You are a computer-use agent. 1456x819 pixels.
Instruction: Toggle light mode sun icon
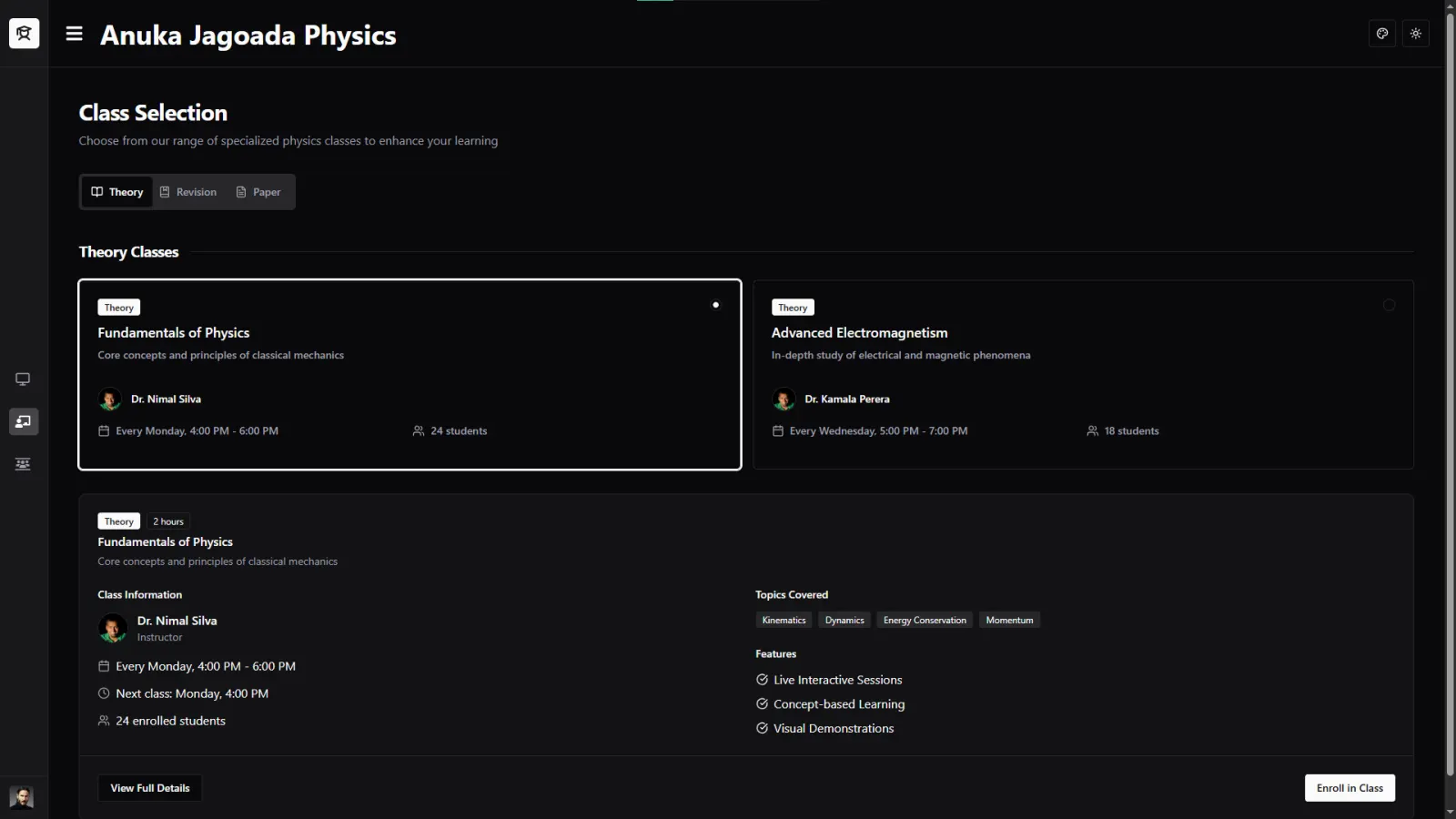coord(1416,34)
